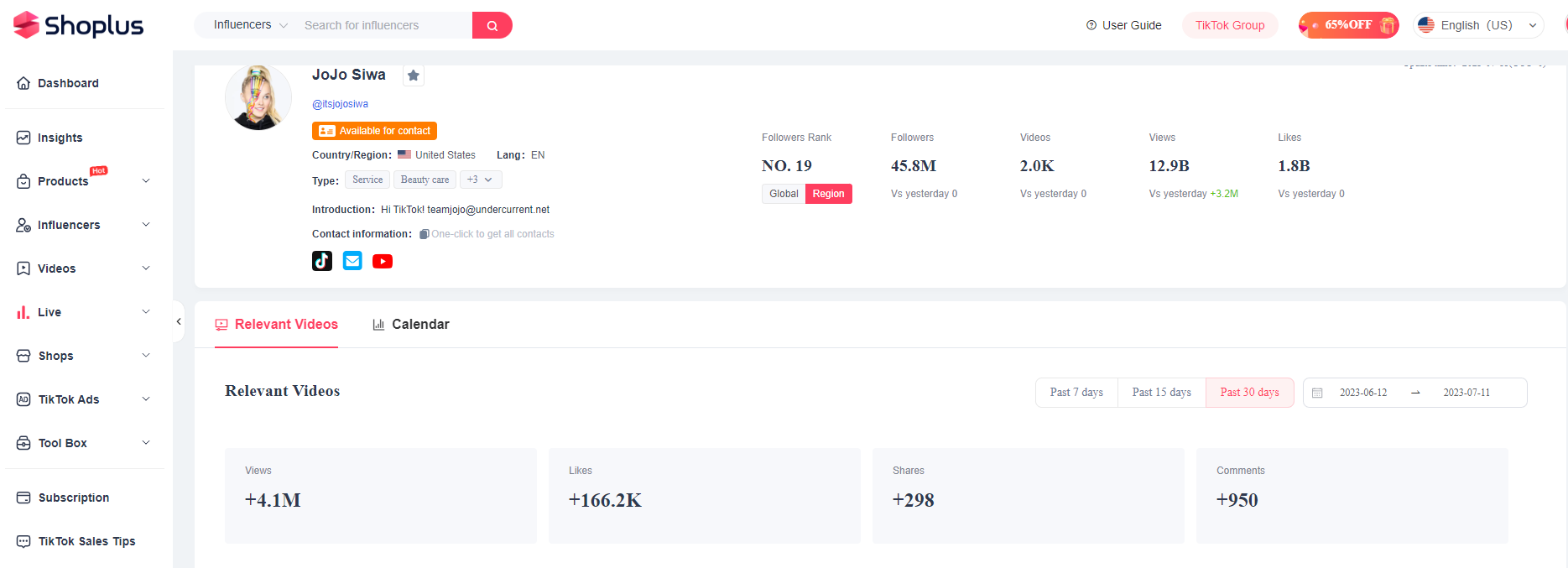Click the Subscription card icon

click(x=23, y=498)
